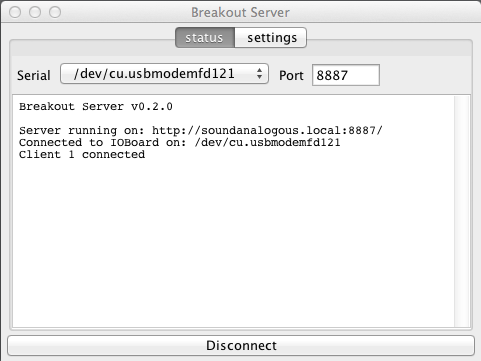The height and width of the screenshot is (361, 481).
Task: Click the /dev/cu.usbmodemfd121 path in the log
Action: point(268,143)
